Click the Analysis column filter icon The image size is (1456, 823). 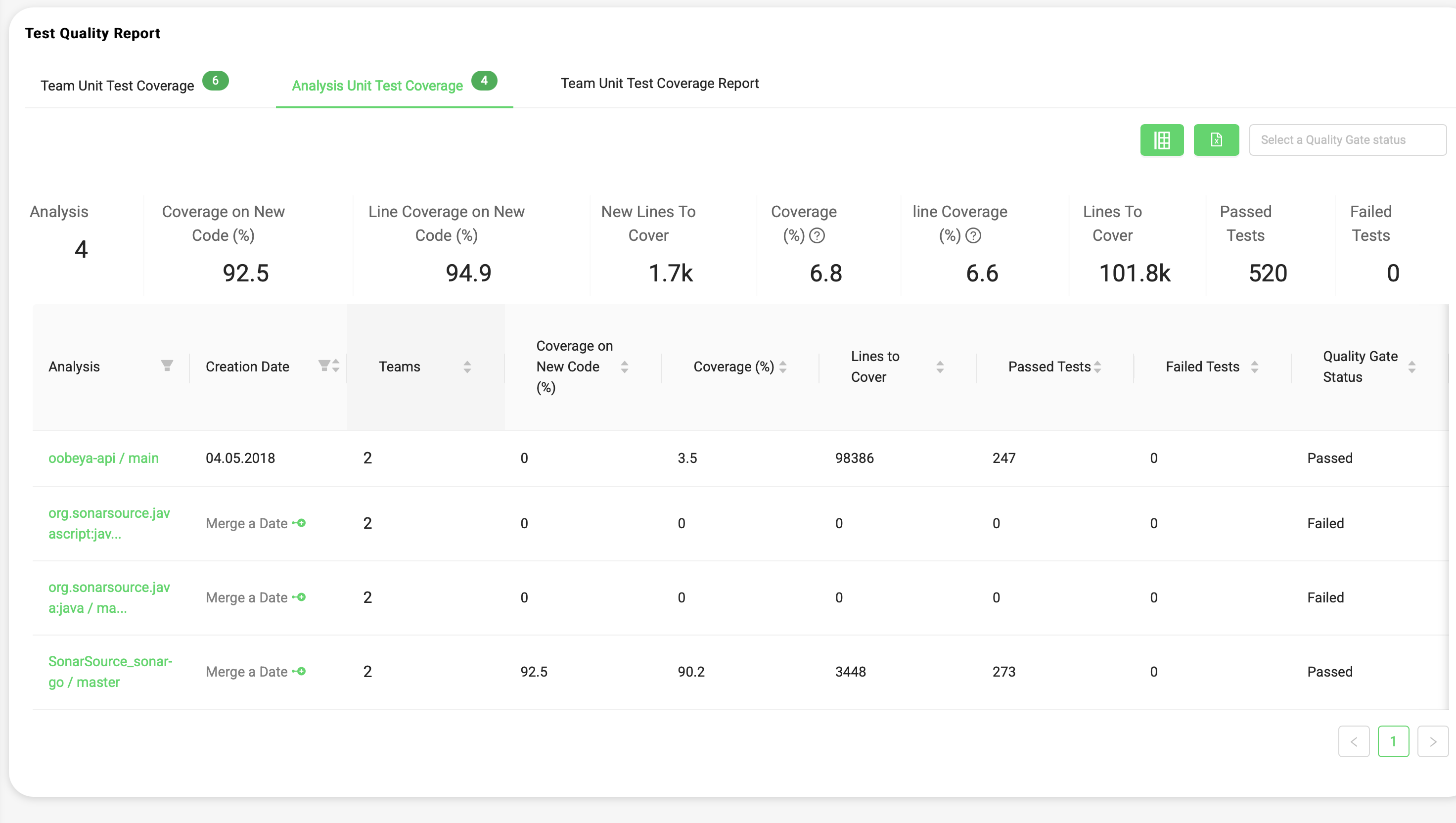[x=167, y=366]
